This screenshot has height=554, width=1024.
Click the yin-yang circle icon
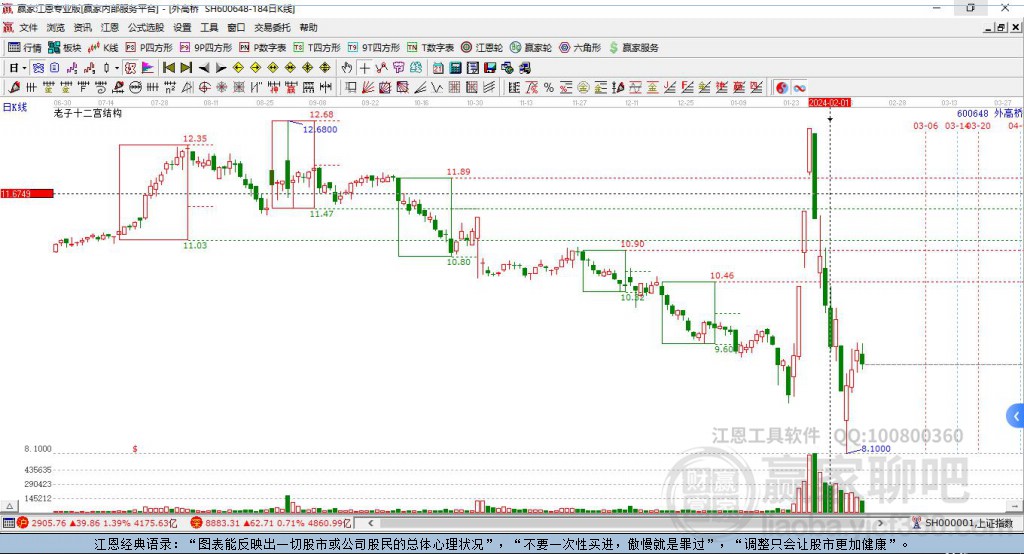pos(781,88)
